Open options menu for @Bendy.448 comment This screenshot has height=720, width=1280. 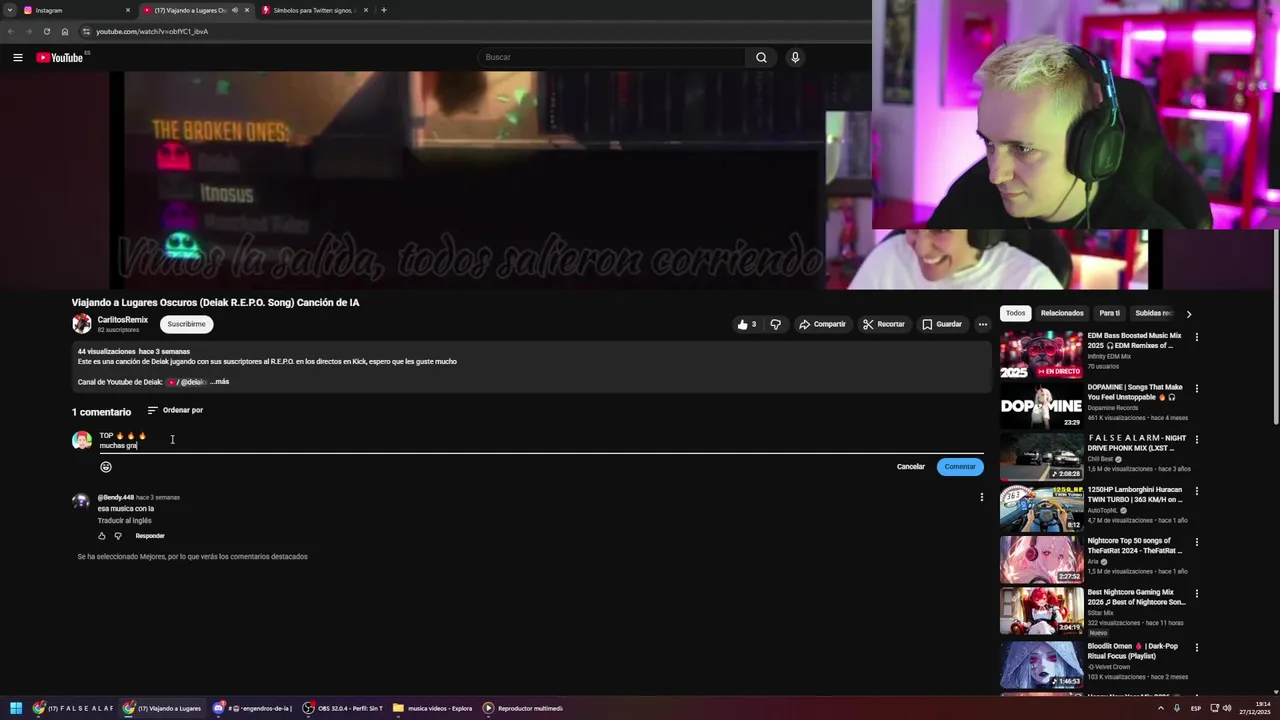click(981, 497)
